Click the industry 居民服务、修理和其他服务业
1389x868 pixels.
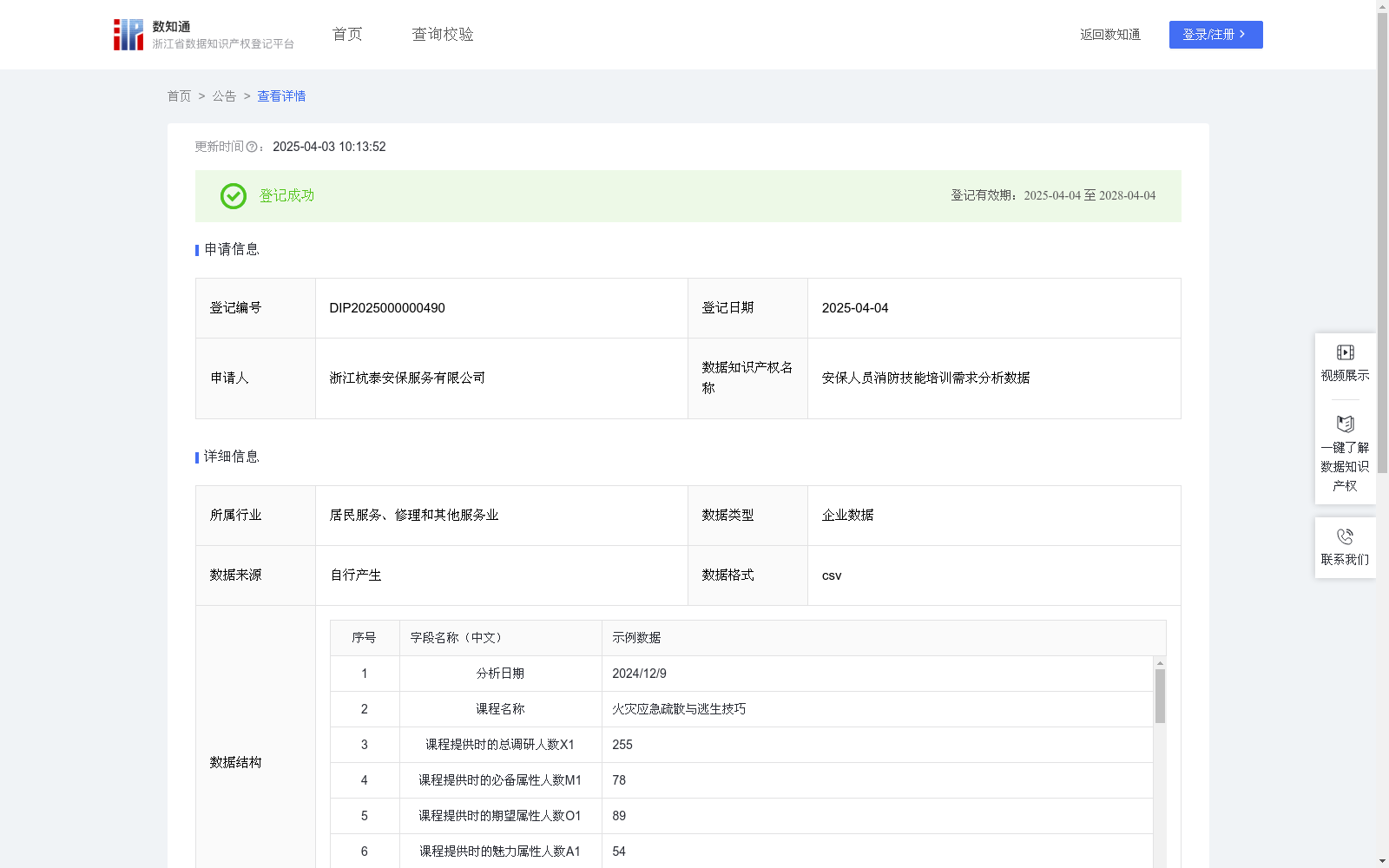point(414,515)
